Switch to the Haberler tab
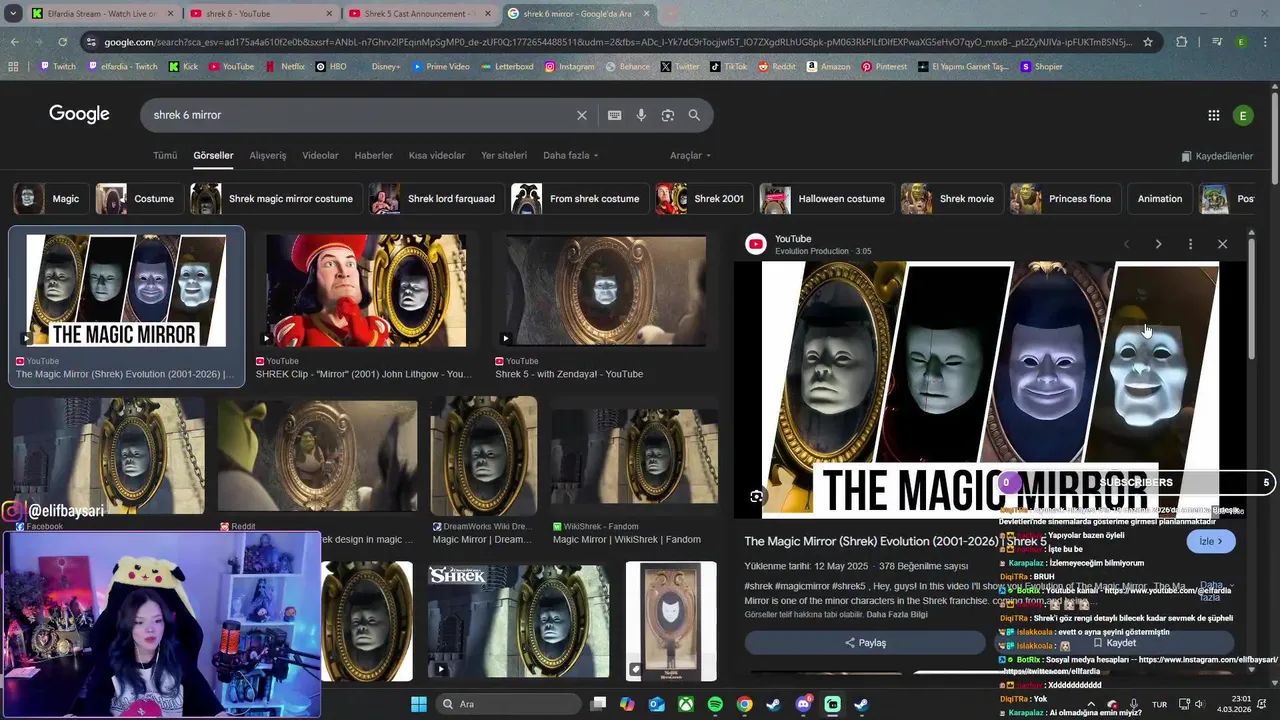This screenshot has width=1280, height=720. (374, 156)
